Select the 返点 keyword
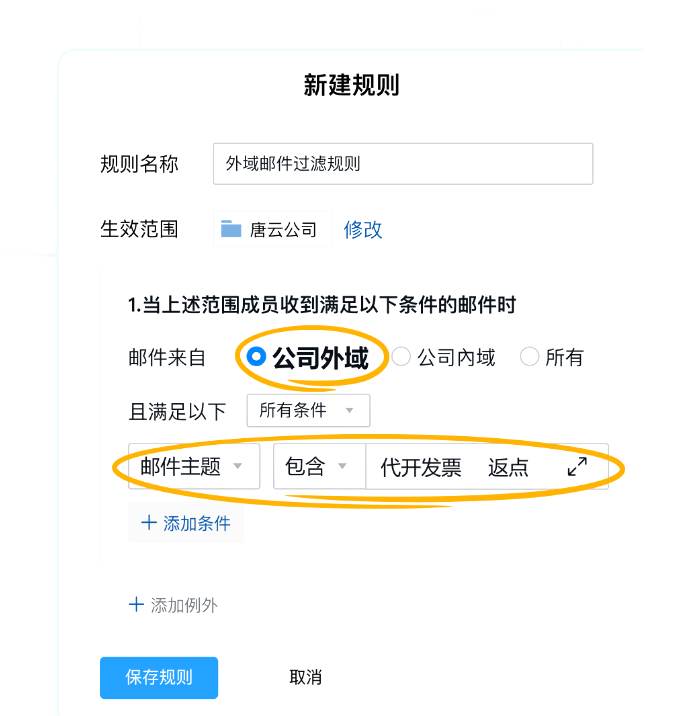The image size is (677, 716). pyautogui.click(x=508, y=467)
